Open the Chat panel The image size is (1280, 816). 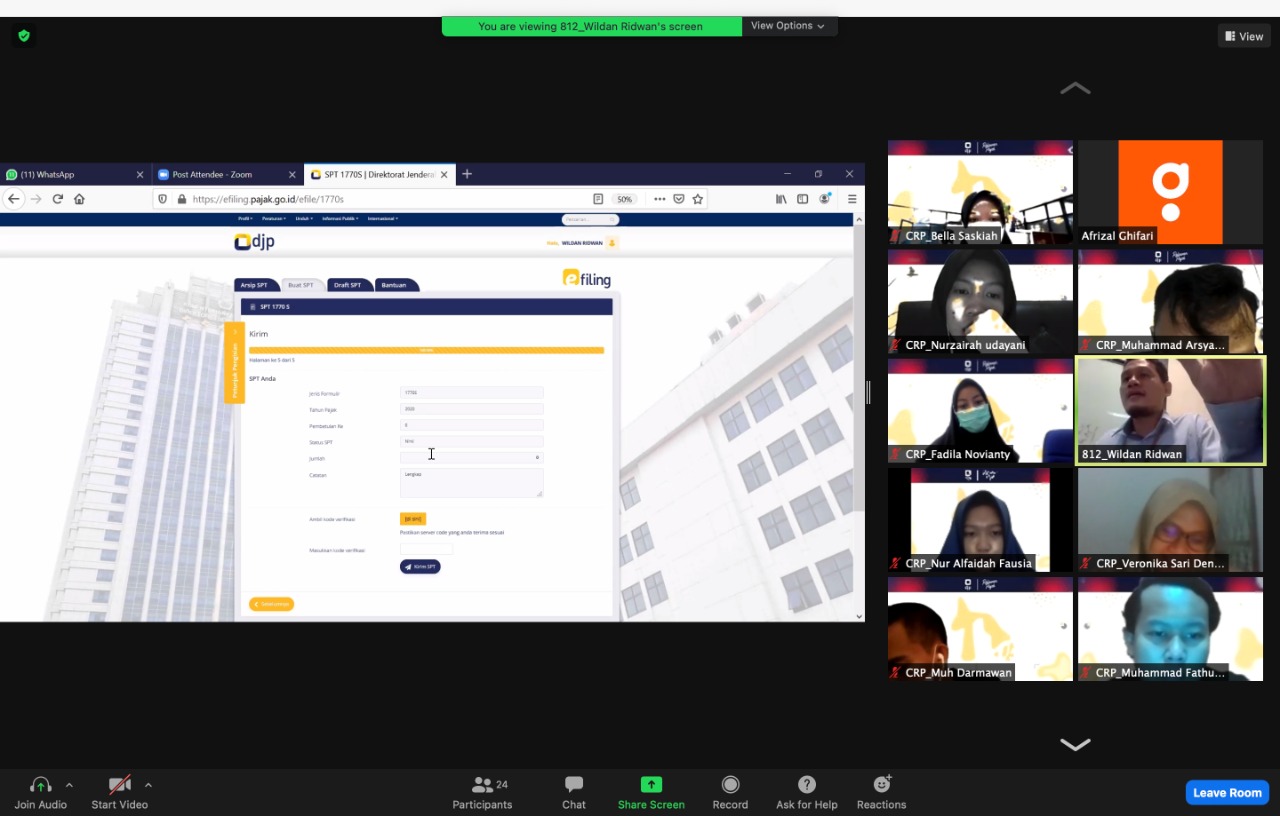(574, 786)
